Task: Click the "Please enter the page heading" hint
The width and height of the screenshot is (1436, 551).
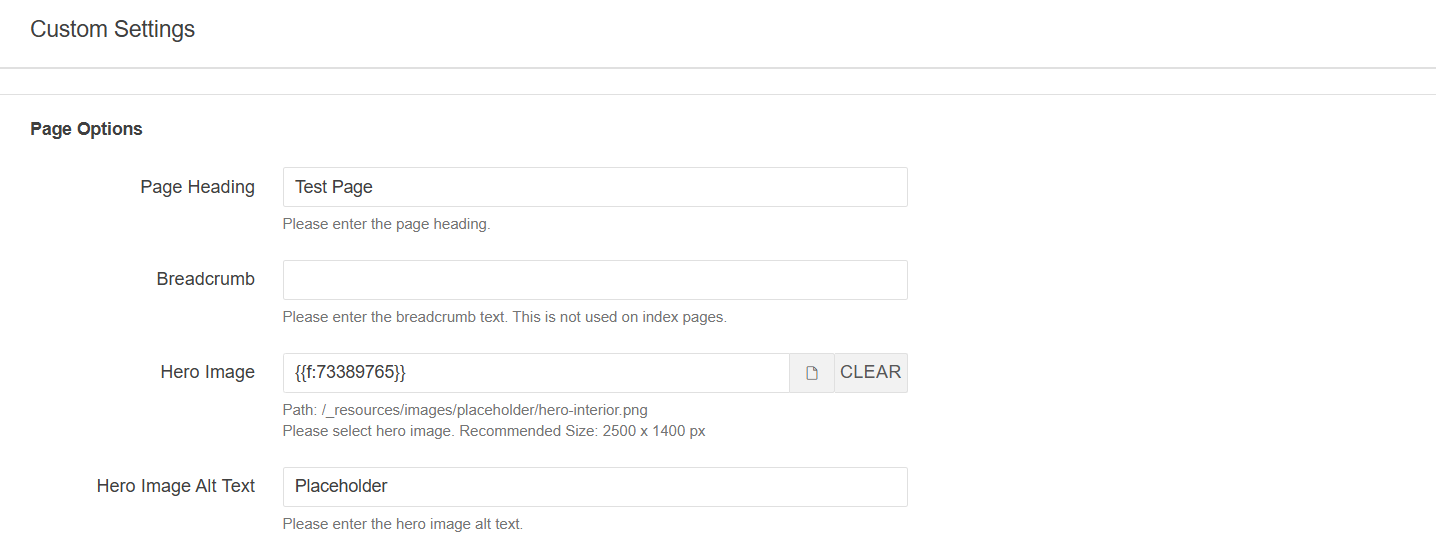Action: 386,224
